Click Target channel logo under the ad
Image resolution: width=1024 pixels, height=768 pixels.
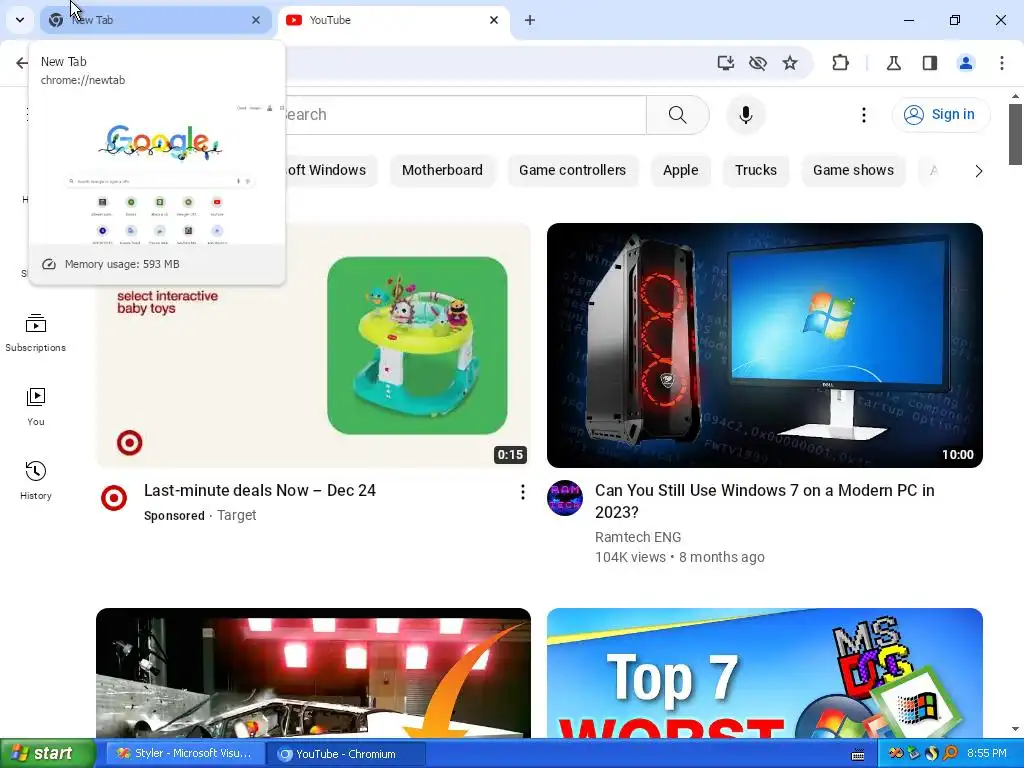click(x=114, y=498)
